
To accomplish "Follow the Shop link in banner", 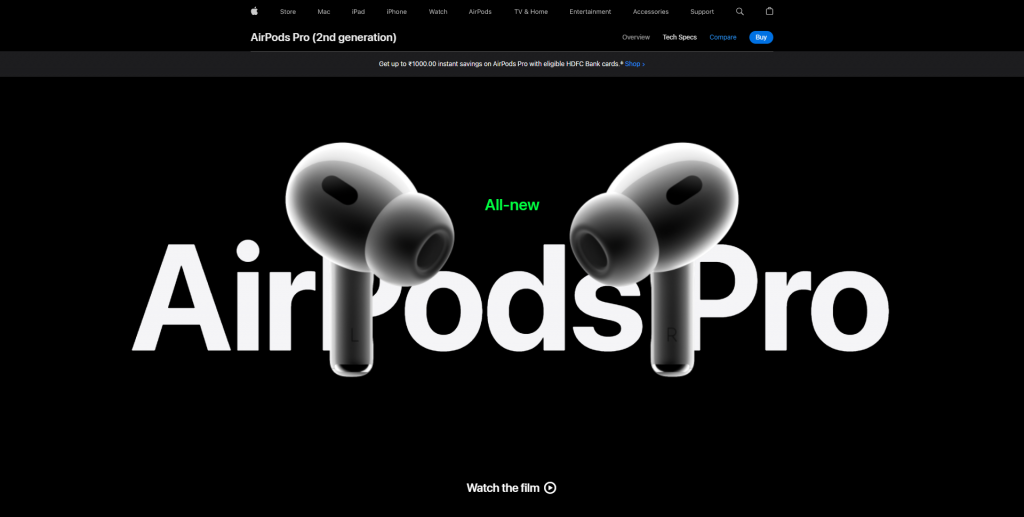I will coord(635,64).
